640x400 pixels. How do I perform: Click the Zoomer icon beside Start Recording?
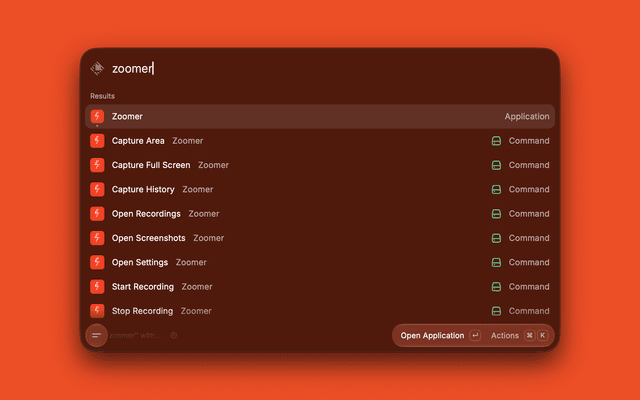tap(97, 287)
